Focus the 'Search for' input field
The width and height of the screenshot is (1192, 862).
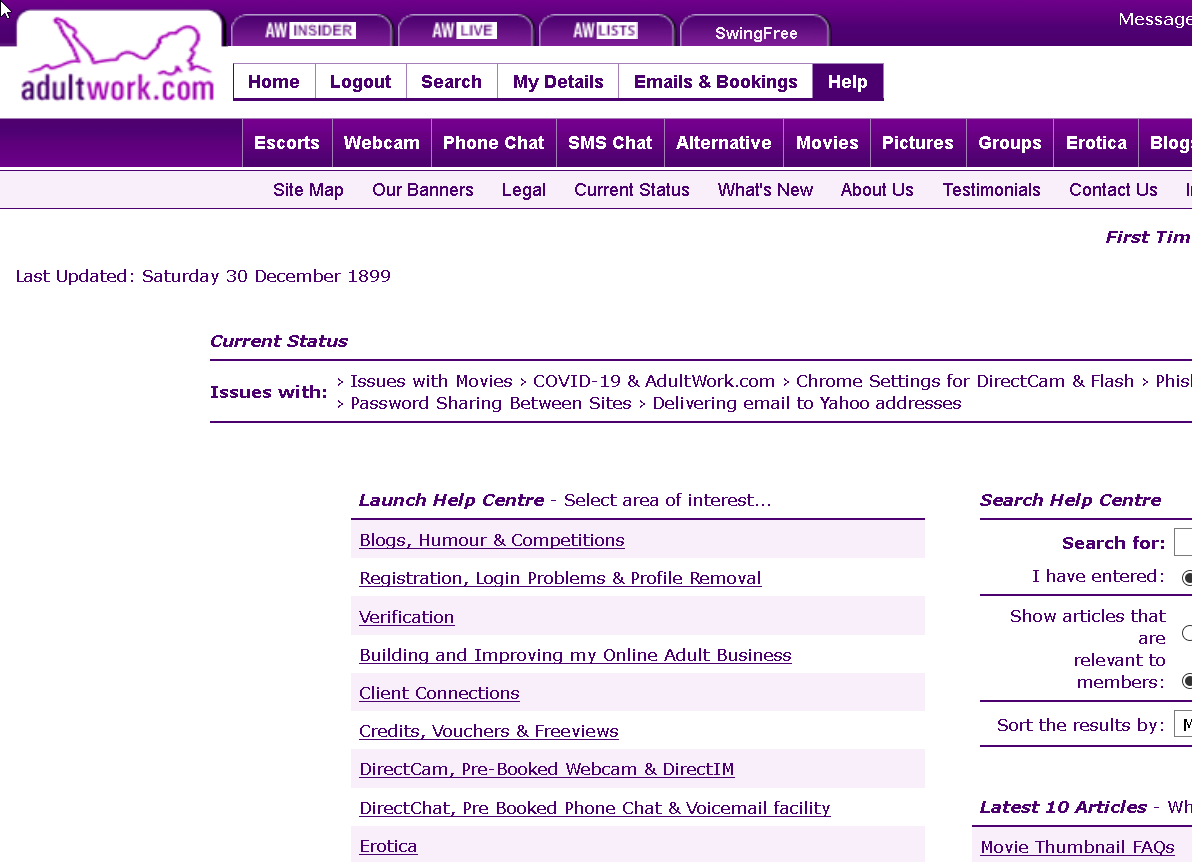tap(1184, 543)
